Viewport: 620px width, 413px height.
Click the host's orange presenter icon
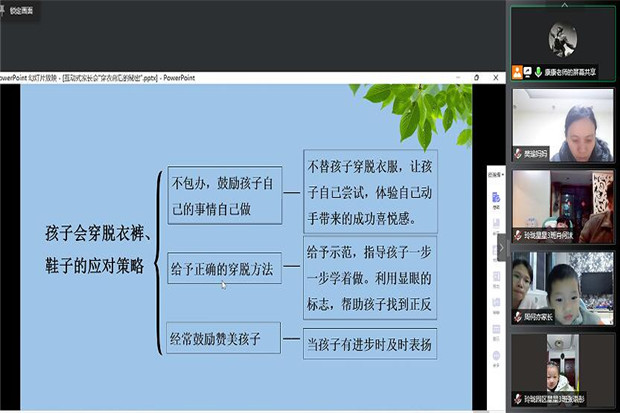[519, 72]
